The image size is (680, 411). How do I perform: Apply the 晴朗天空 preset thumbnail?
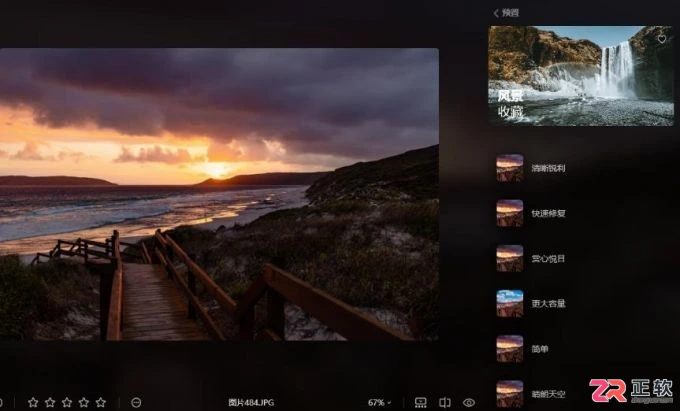510,394
